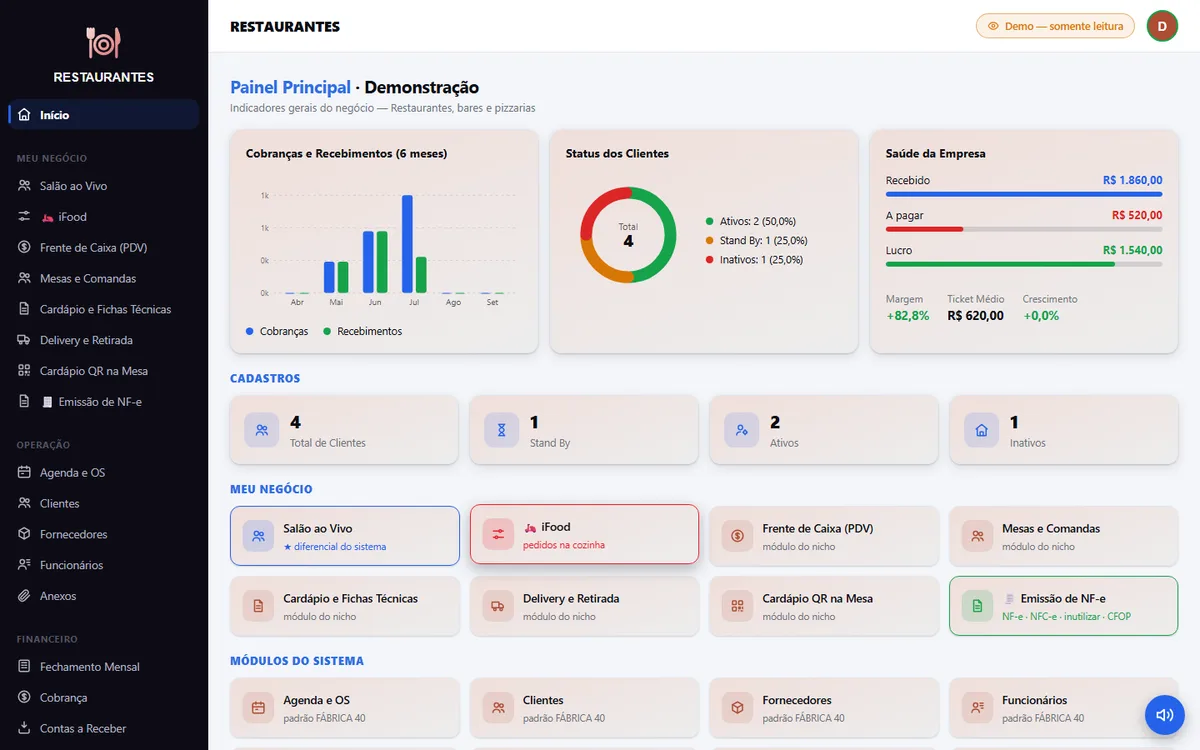Go to Início in the sidebar
Screen dimensions: 1200x750
click(x=104, y=115)
